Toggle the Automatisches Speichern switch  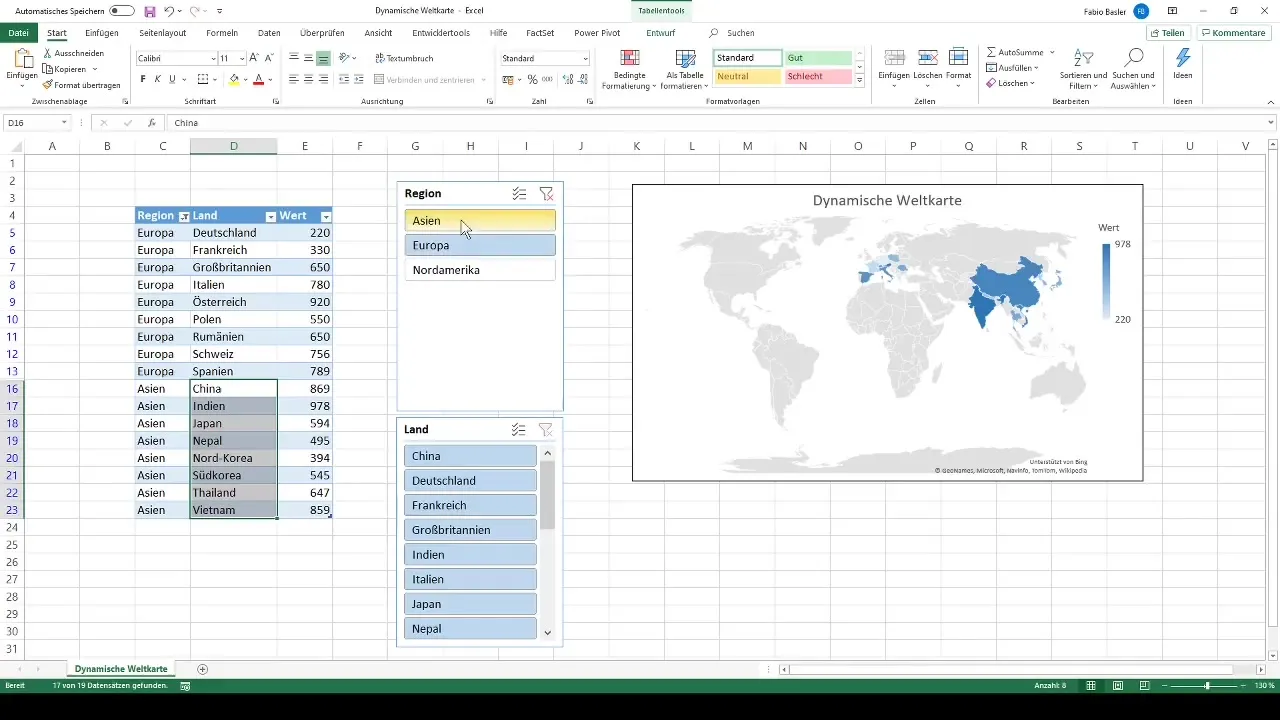click(122, 11)
